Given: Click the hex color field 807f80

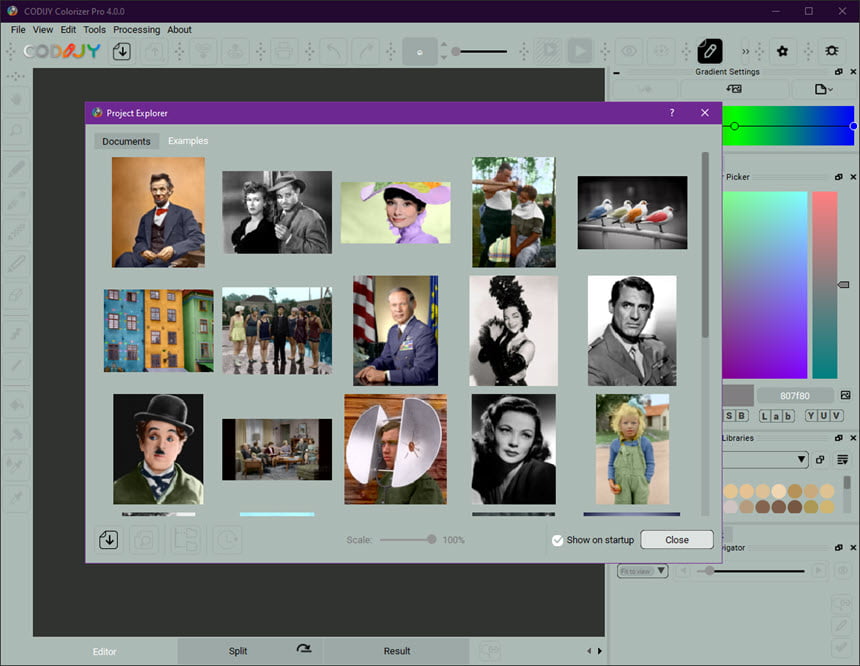Looking at the screenshot, I should click(x=795, y=396).
